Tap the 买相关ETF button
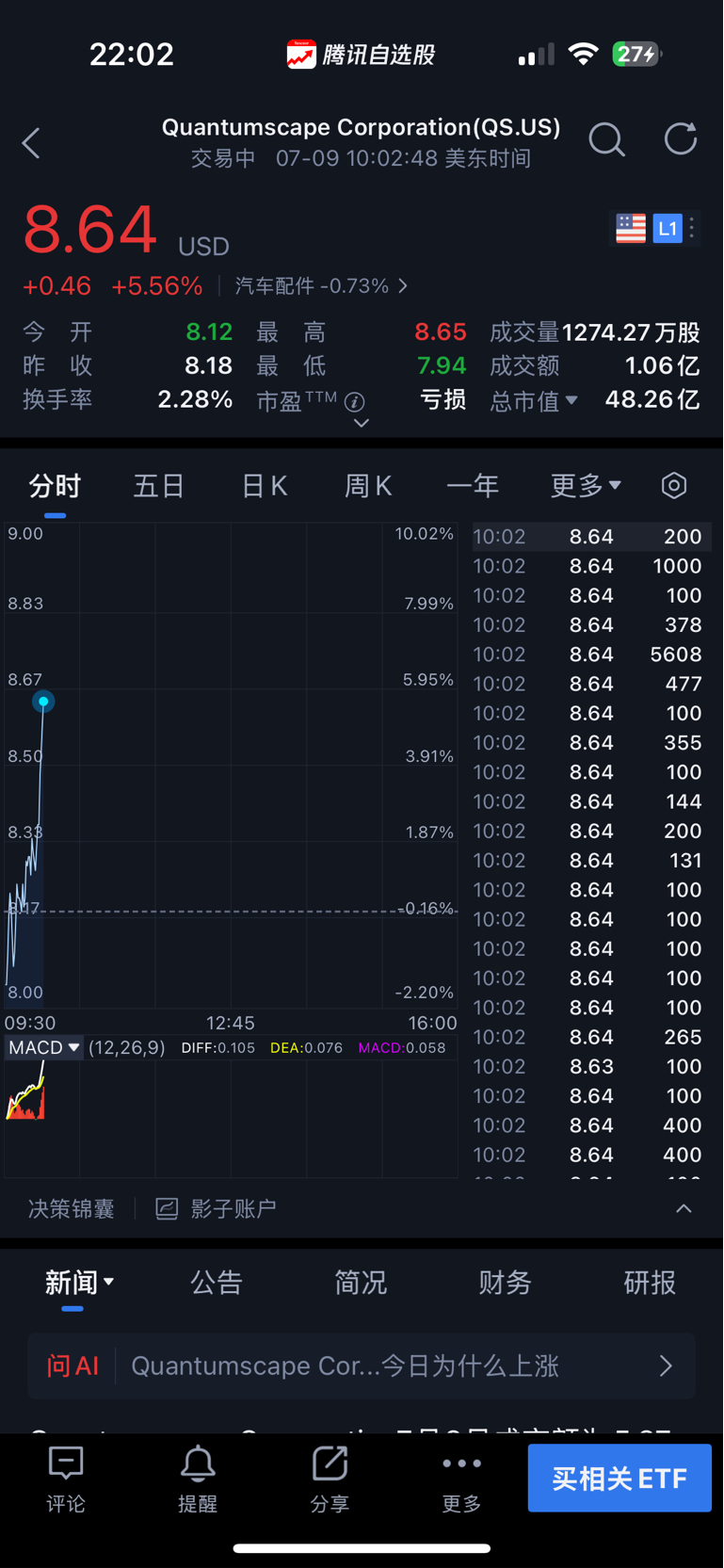Screen dimensions: 724x1568 pos(619,1479)
